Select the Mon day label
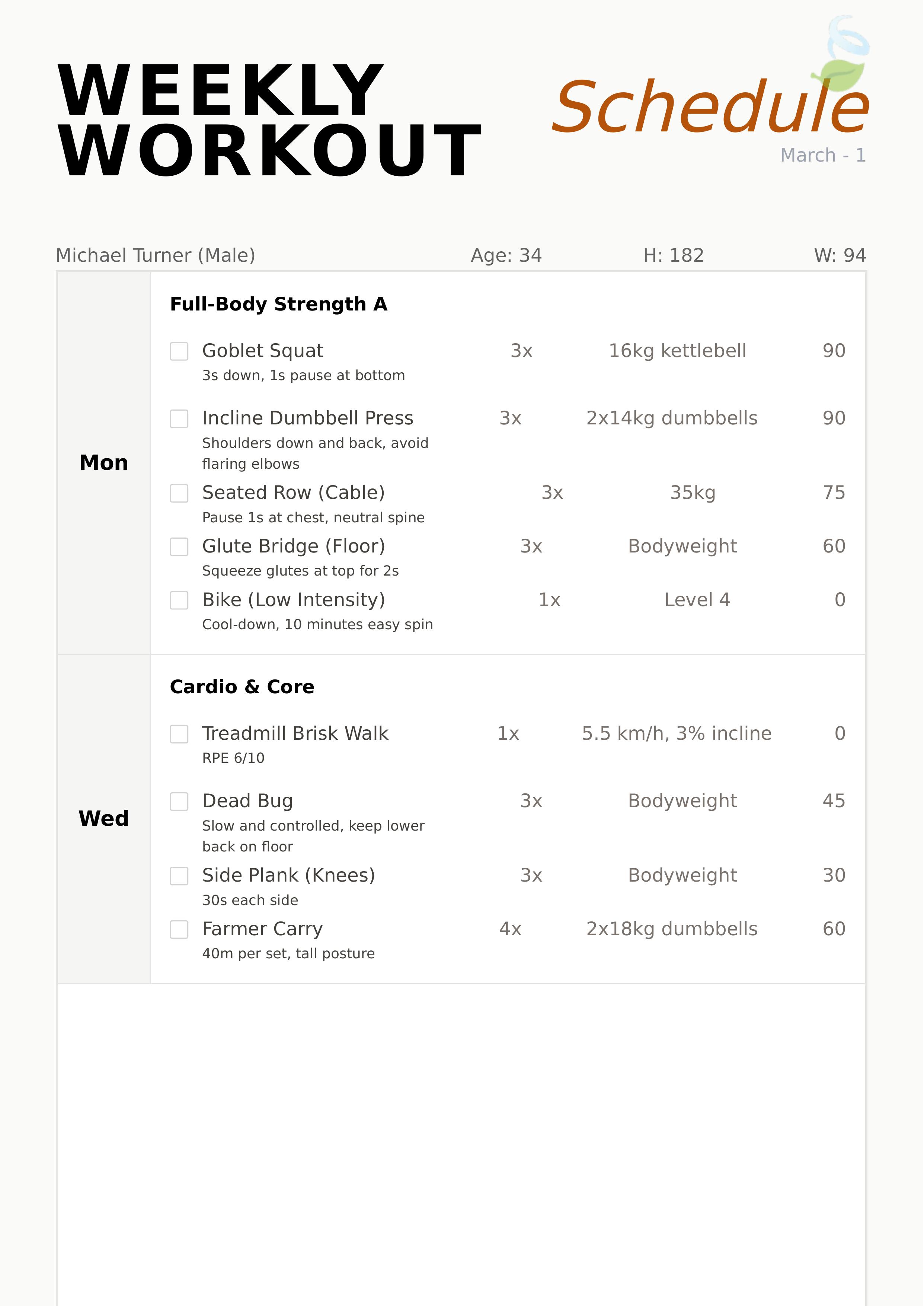 (x=103, y=463)
